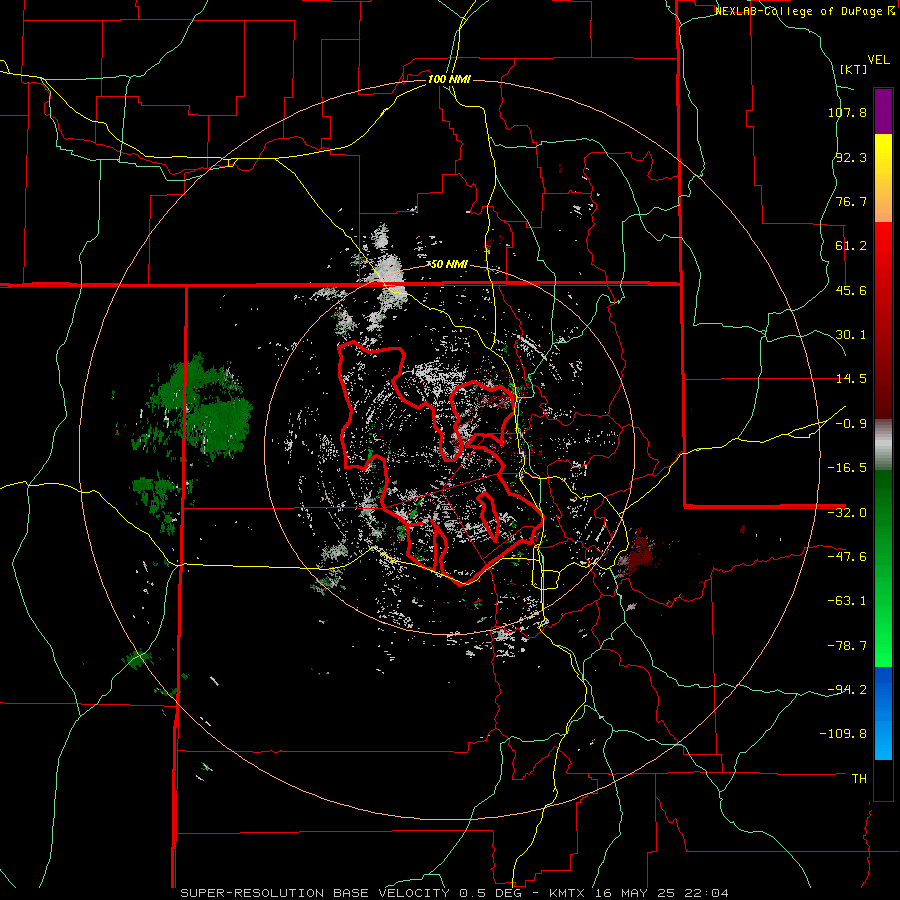Viewport: 900px width, 900px height.
Task: Click the 50 NMI range ring label
Action: tap(449, 264)
